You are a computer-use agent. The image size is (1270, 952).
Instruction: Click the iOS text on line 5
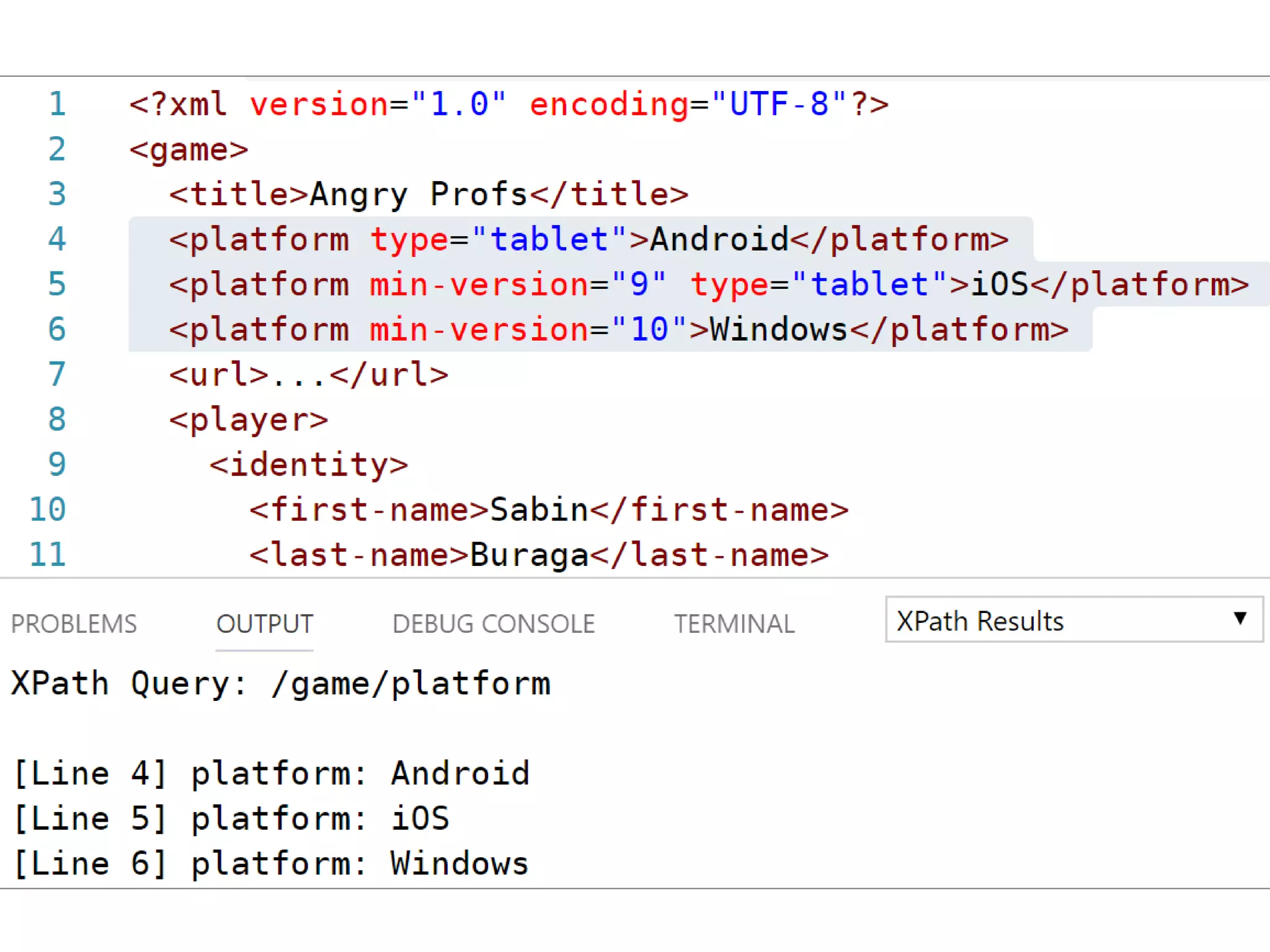click(999, 284)
